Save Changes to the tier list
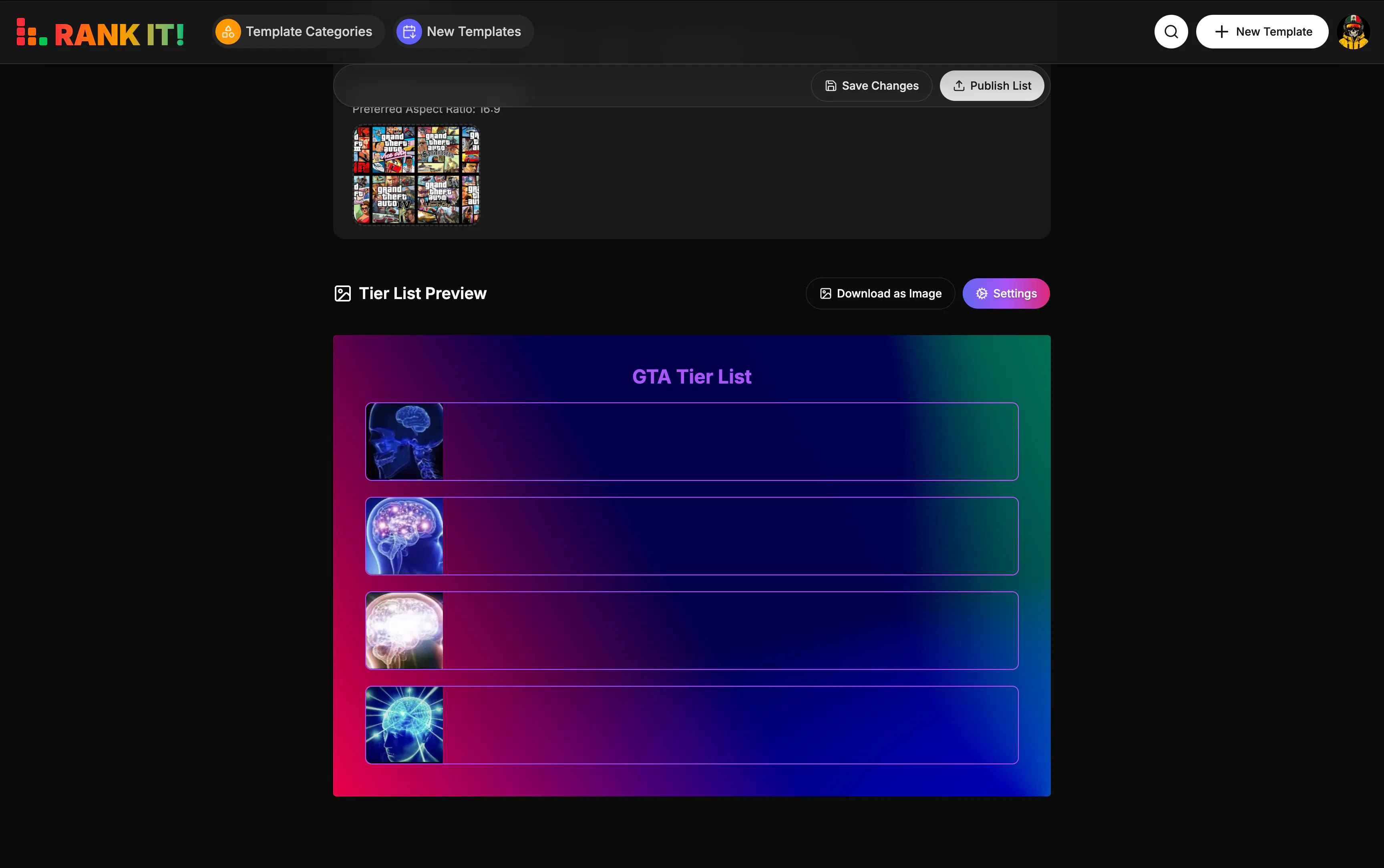This screenshot has width=1384, height=868. click(871, 86)
